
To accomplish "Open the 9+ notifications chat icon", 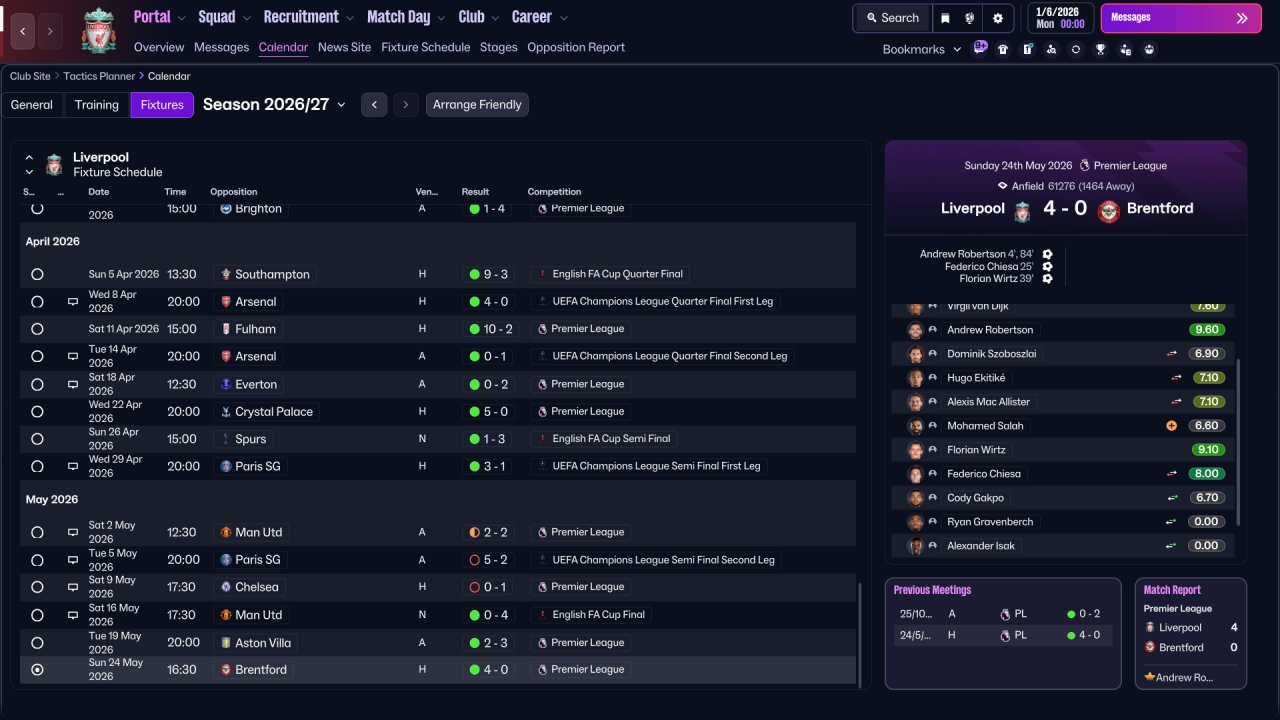I will pyautogui.click(x=980, y=48).
